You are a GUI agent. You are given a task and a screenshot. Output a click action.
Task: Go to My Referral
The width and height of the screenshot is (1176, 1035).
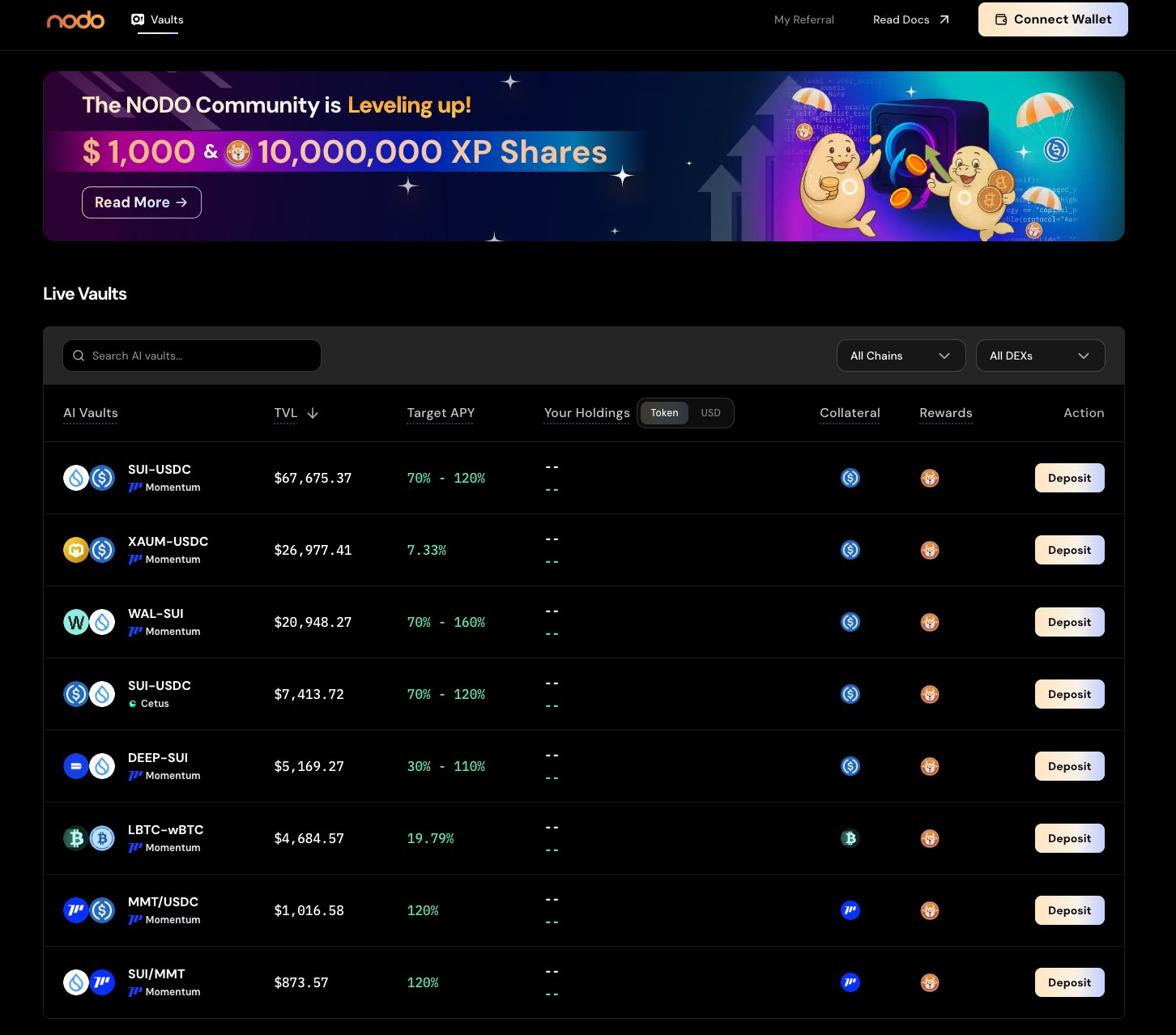tap(803, 19)
